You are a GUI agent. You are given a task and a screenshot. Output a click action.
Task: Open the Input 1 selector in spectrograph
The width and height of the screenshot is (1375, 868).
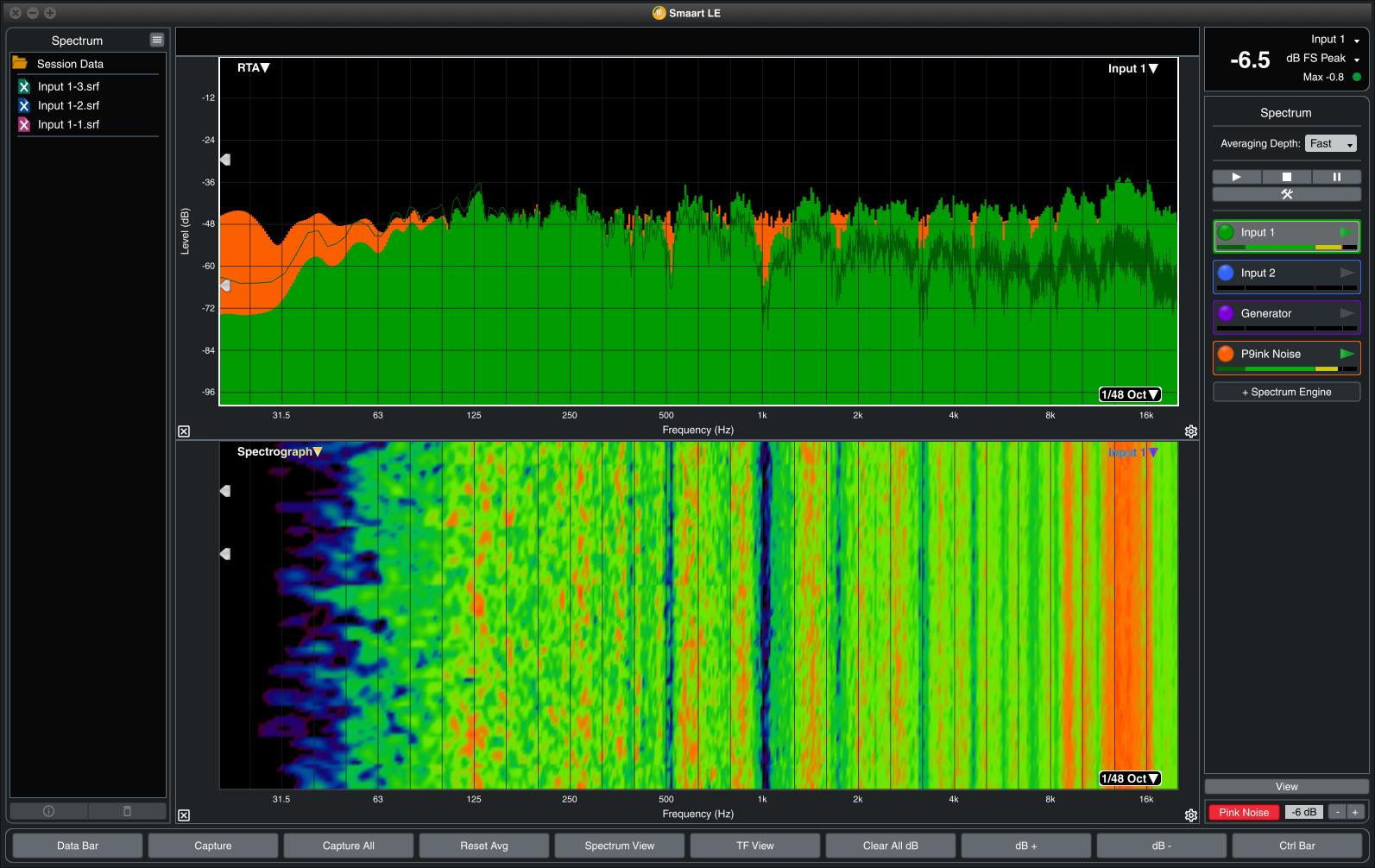1133,452
